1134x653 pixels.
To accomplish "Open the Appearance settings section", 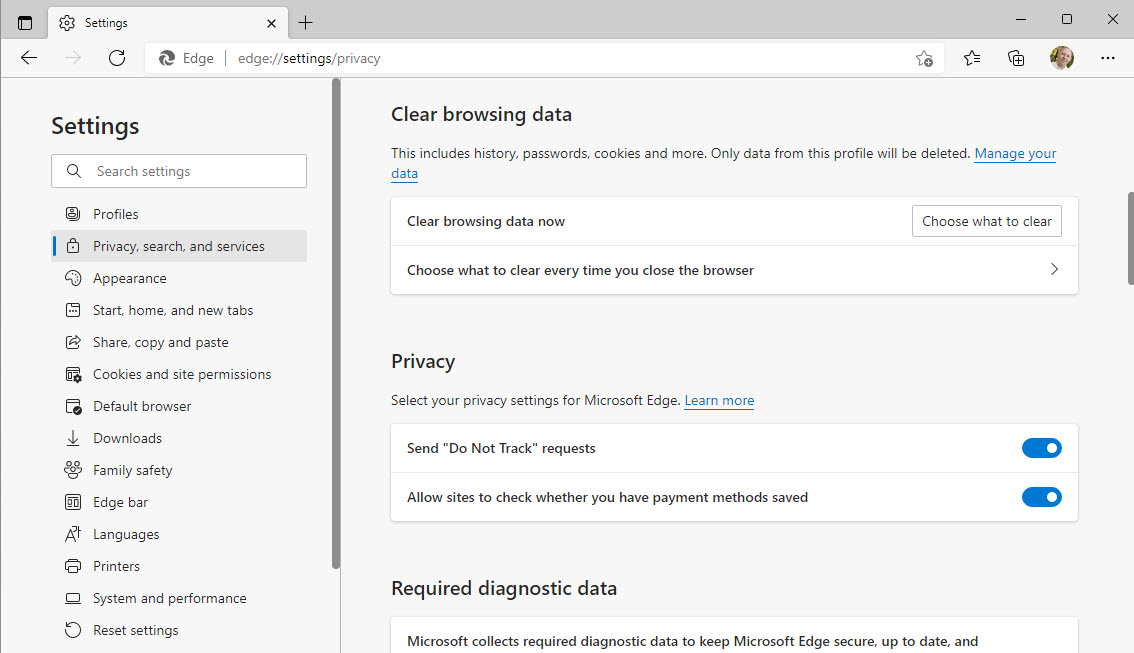I will click(x=129, y=278).
